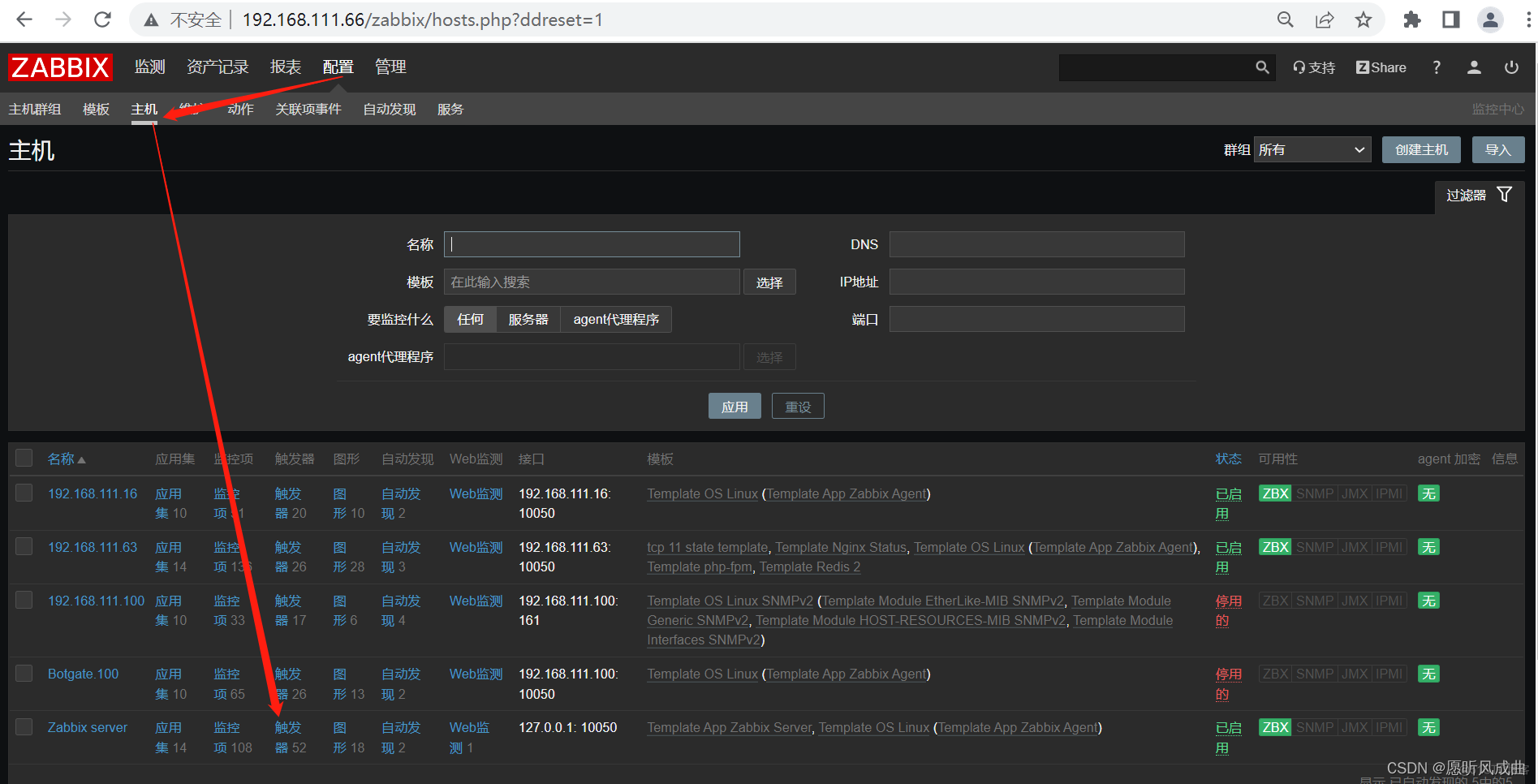The width and height of the screenshot is (1538, 784).
Task: Open the browser extensions puzzle icon
Action: 1412,19
